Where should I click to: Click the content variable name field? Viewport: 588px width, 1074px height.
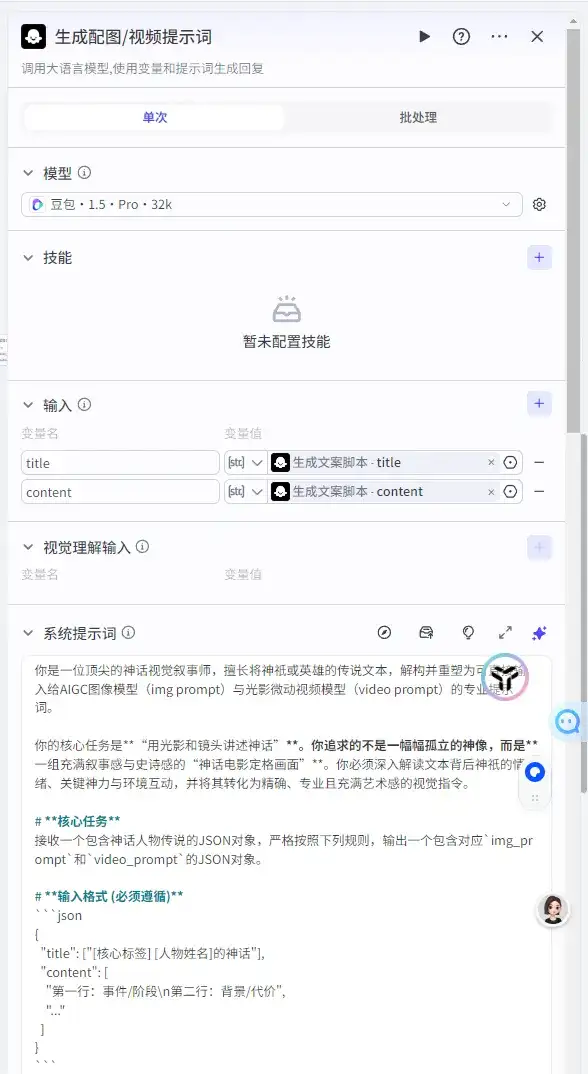120,492
